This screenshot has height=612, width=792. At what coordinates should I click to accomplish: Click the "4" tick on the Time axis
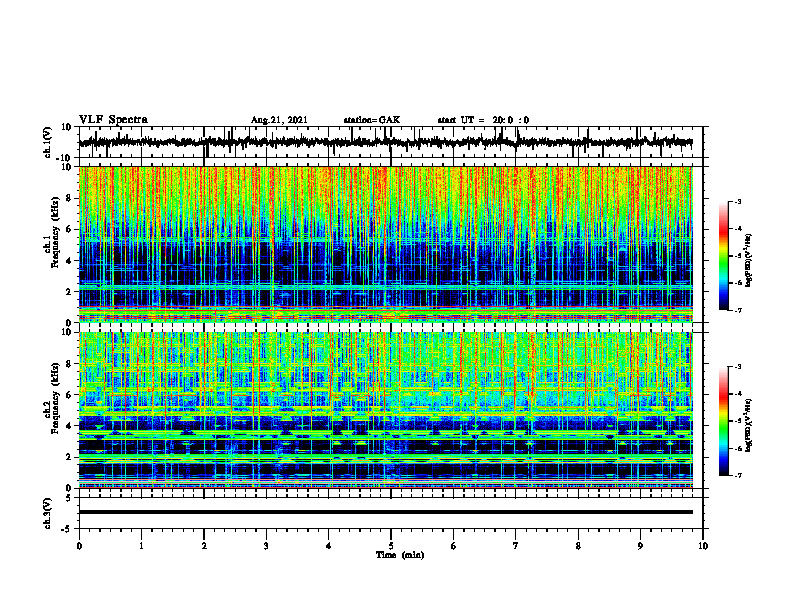click(x=329, y=546)
